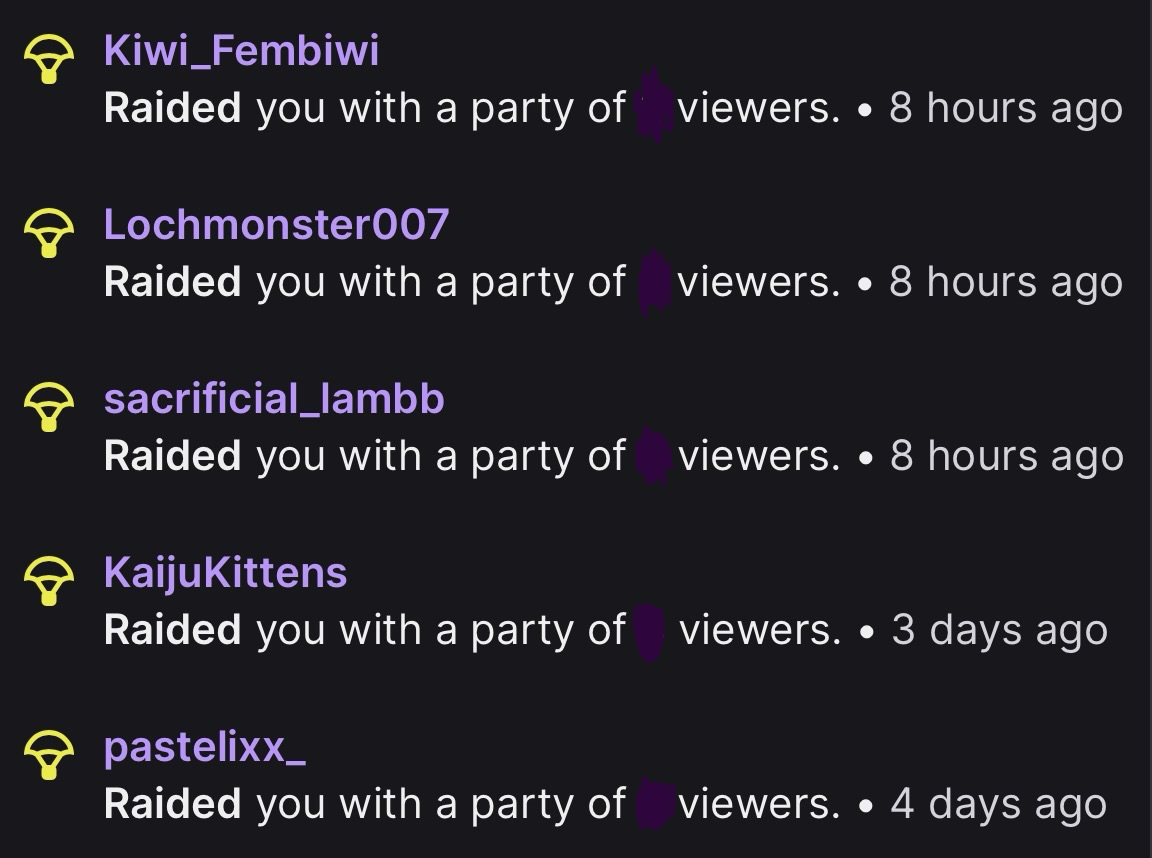Click "Raided" in the KaijuKittens entry

(172, 630)
